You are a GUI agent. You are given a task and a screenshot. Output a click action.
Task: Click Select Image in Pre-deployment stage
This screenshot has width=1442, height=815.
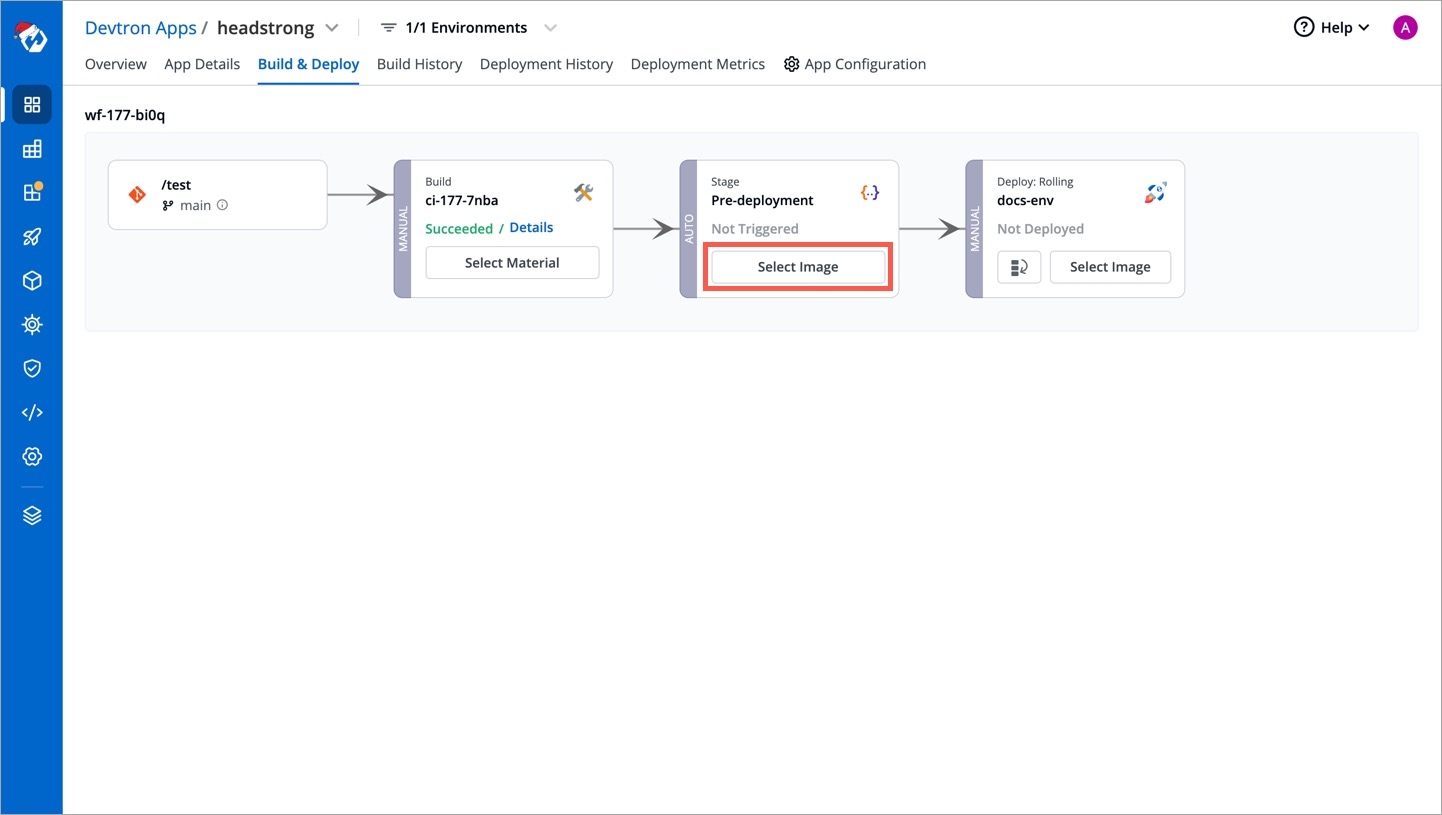[x=798, y=267]
